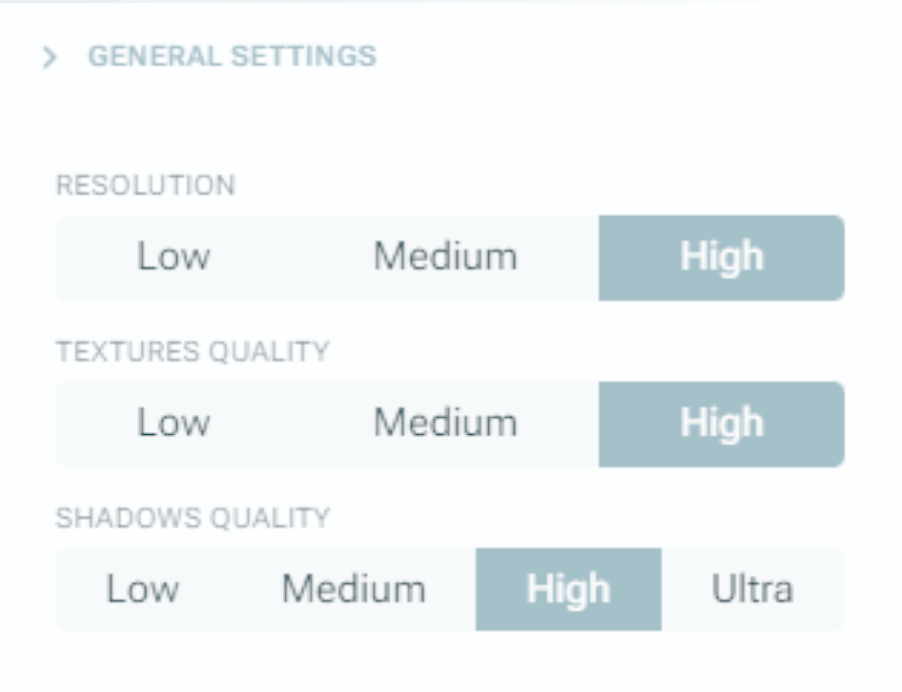Lower Shadows Quality to Low
902x692 pixels.
coord(143,589)
